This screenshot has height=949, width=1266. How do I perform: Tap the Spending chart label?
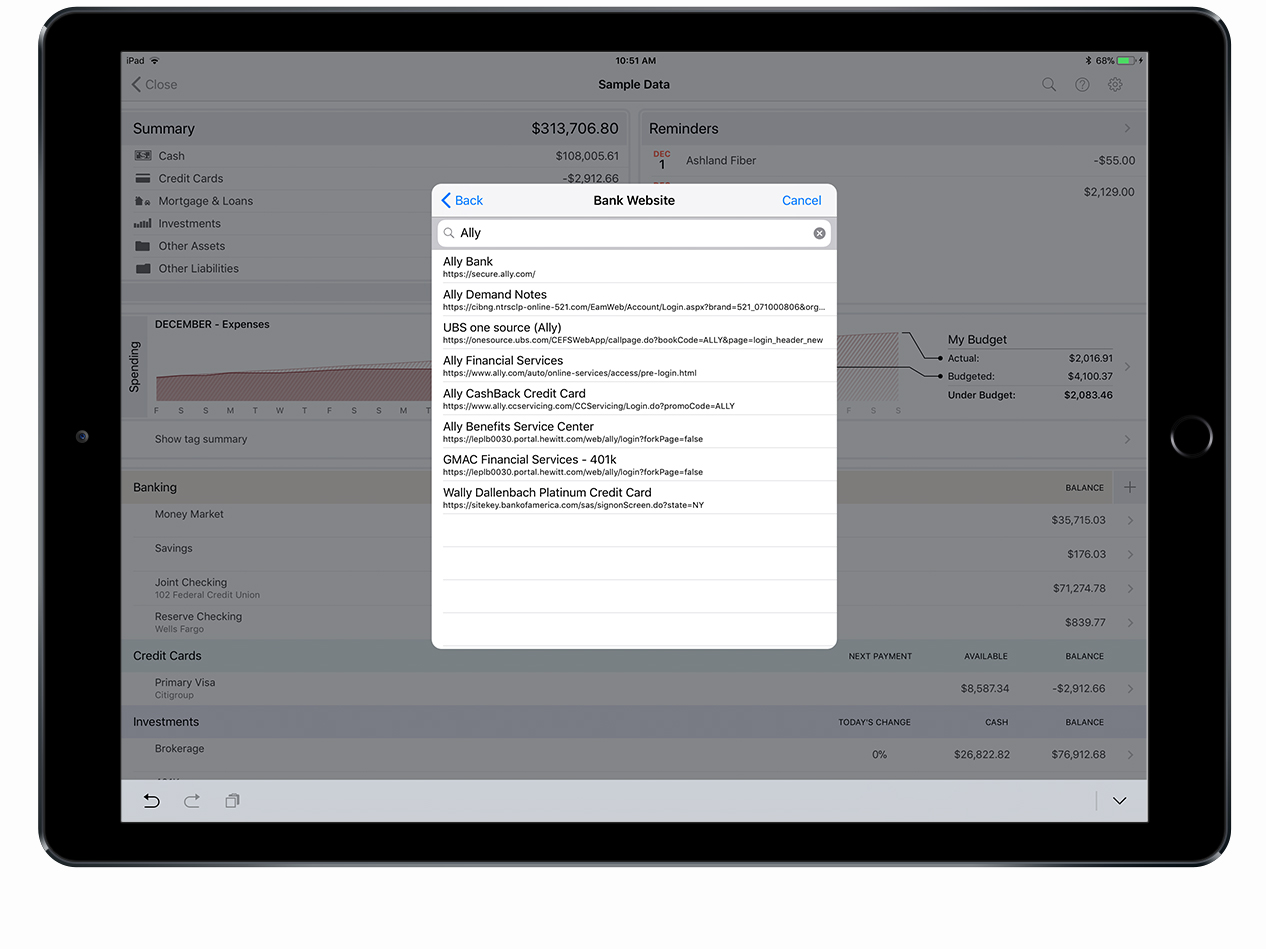coord(135,367)
